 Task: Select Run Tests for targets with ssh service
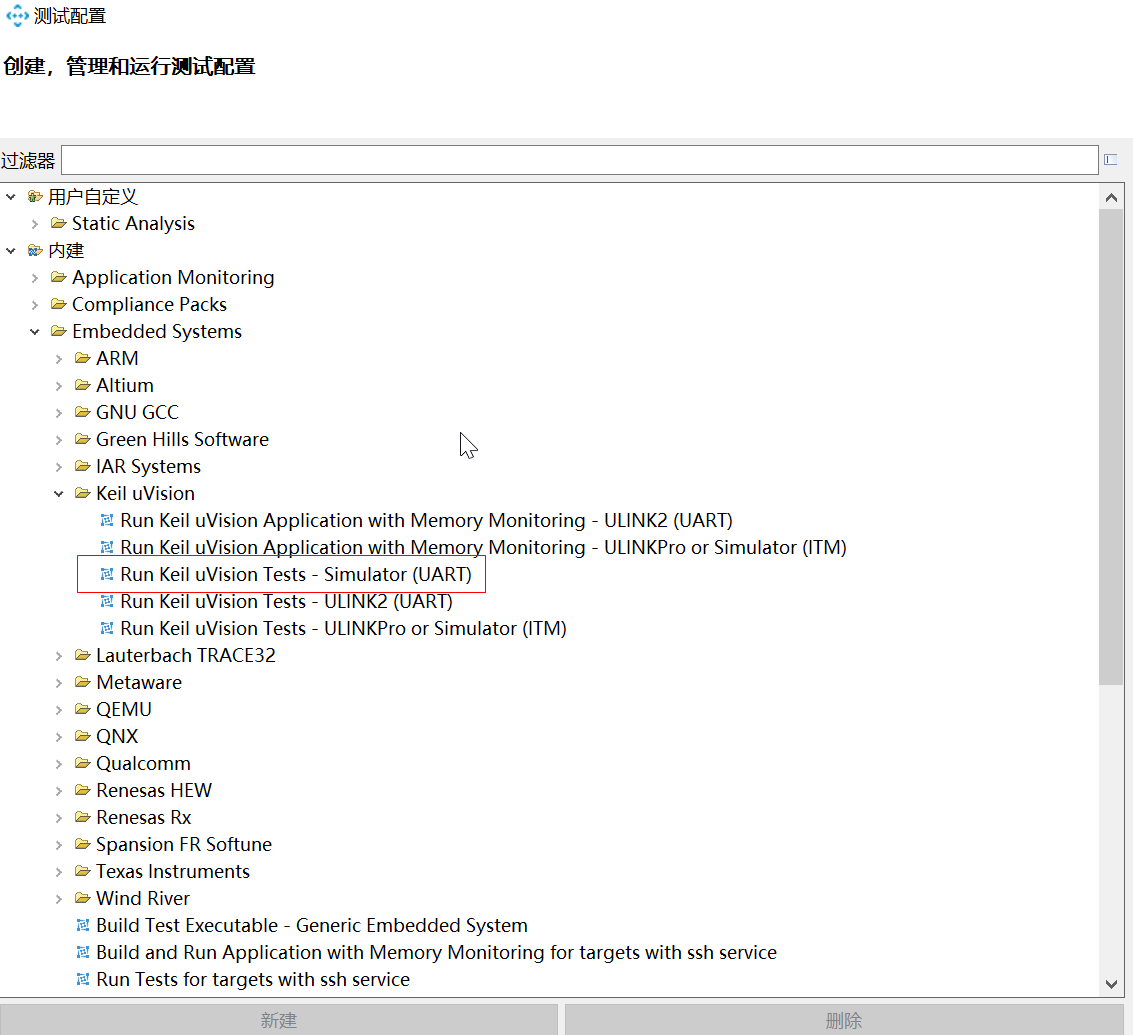click(253, 979)
